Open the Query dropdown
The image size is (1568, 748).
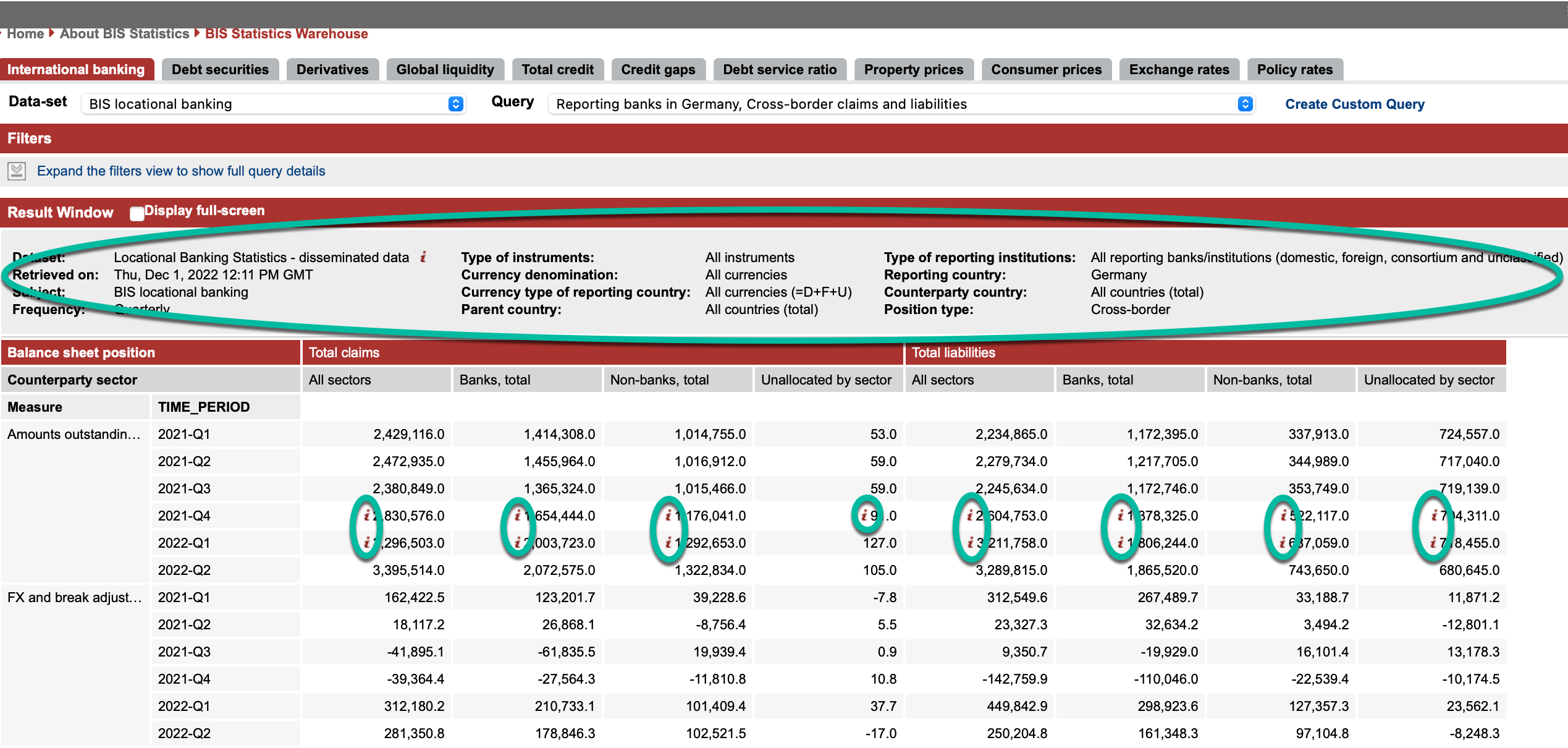(x=901, y=104)
